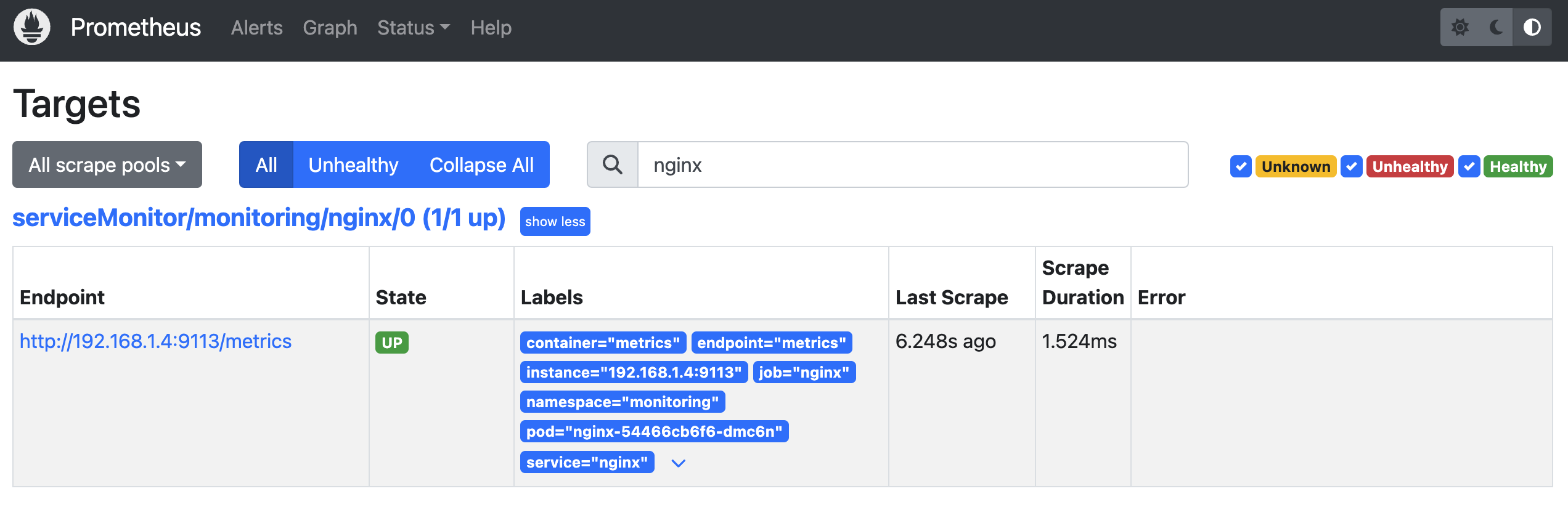The height and width of the screenshot is (515, 1568).
Task: Open the Status dropdown menu
Action: (x=414, y=28)
